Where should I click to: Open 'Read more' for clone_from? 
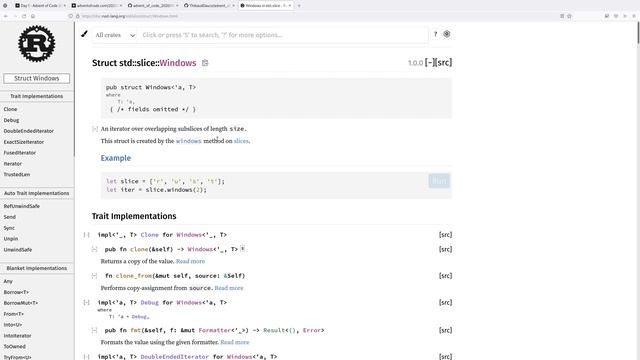(x=229, y=288)
